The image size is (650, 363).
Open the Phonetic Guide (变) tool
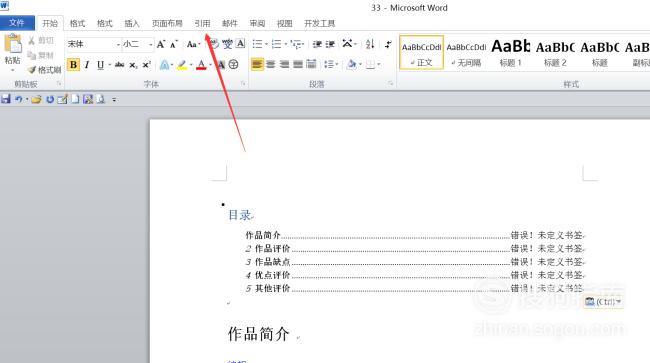point(227,44)
